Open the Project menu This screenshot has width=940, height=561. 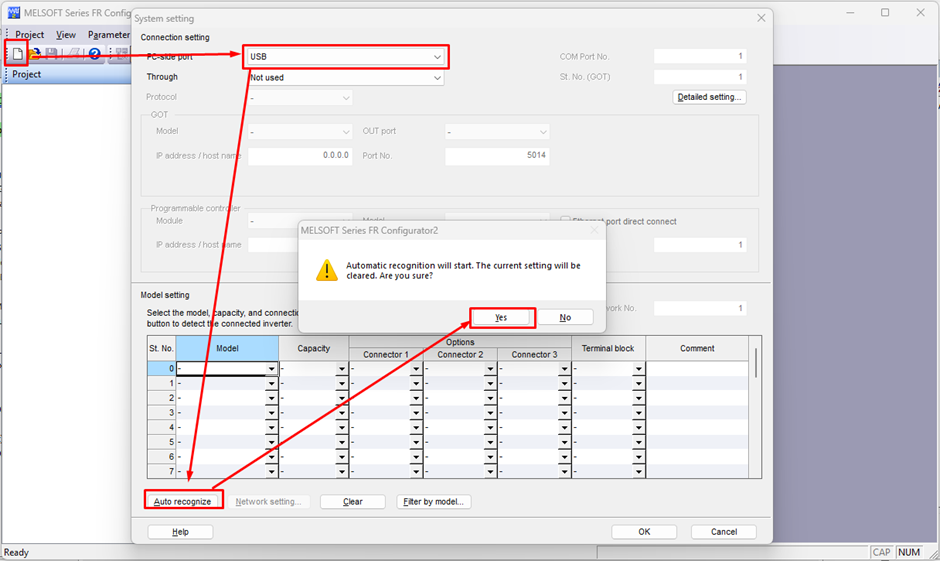click(x=29, y=35)
